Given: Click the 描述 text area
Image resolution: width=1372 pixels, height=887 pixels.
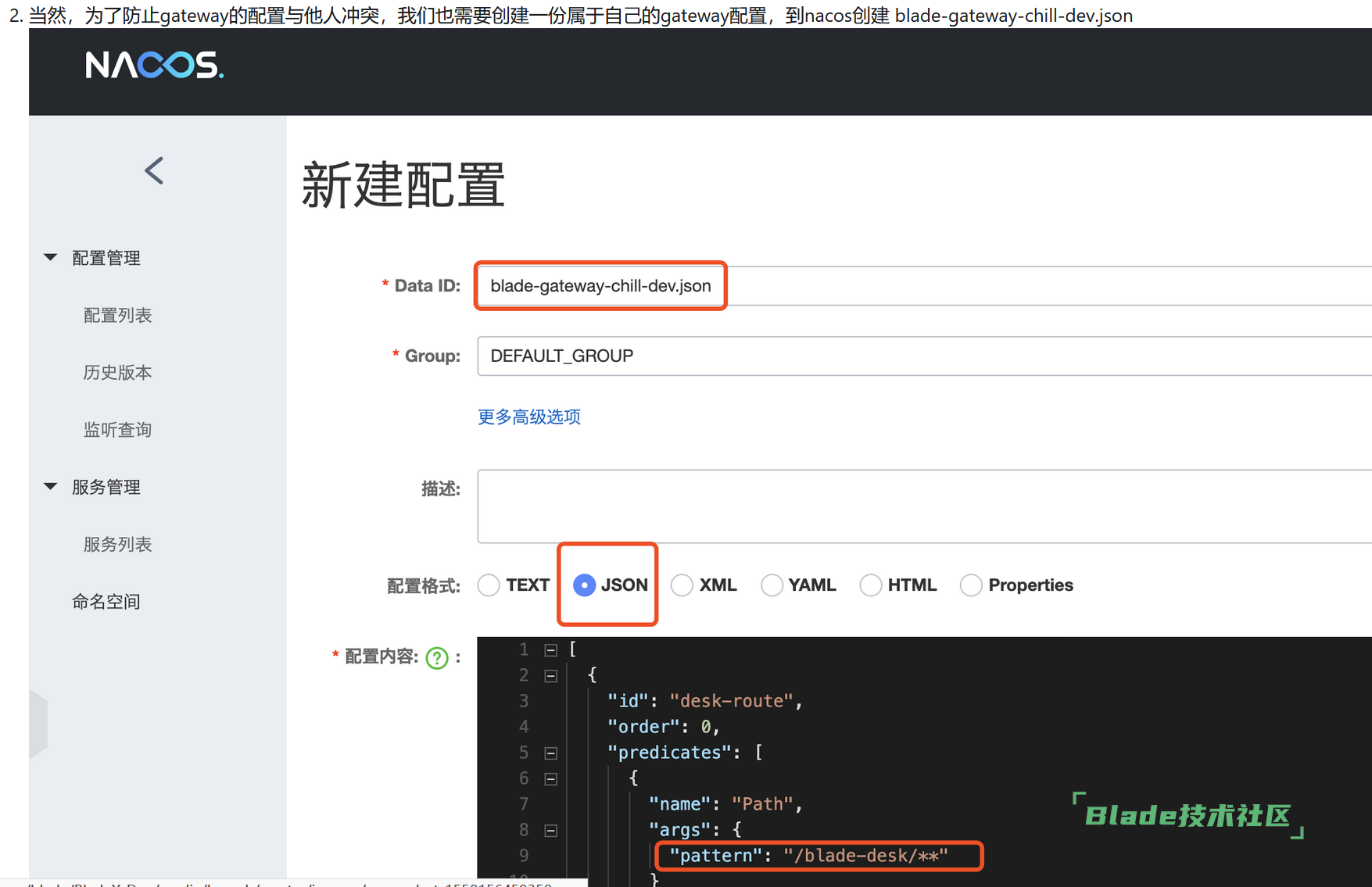Looking at the screenshot, I should tap(924, 506).
